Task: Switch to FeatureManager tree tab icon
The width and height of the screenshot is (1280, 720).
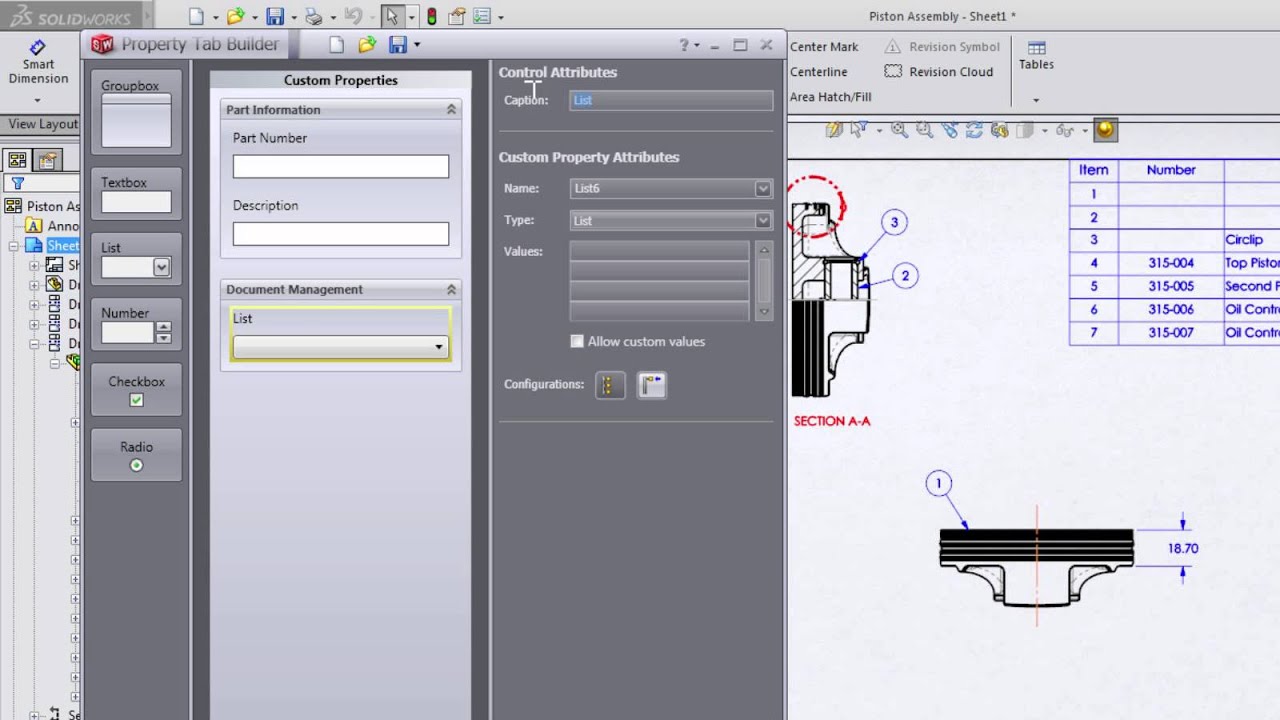Action: [17, 160]
